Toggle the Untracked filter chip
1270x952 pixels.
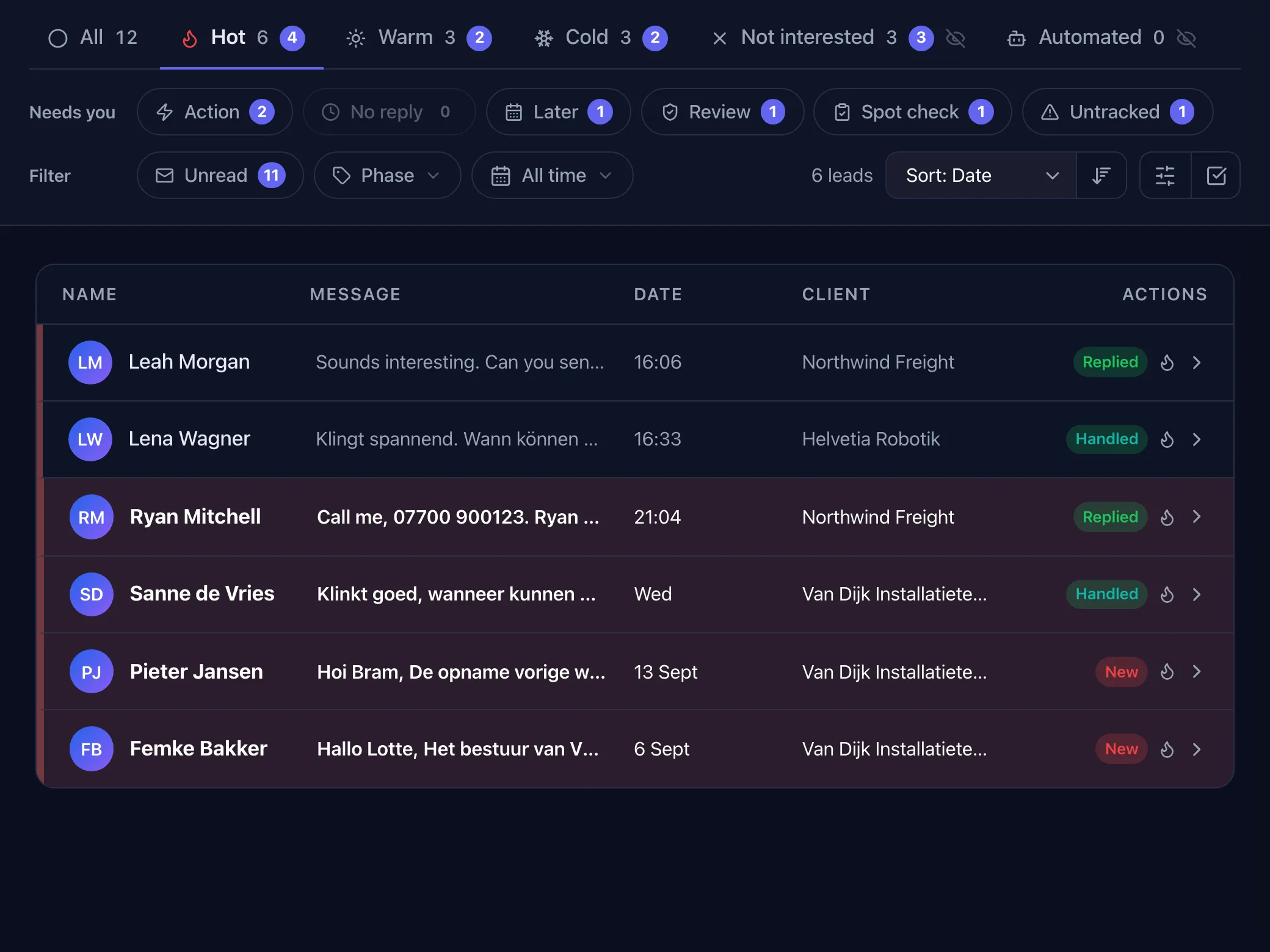[x=1118, y=112]
